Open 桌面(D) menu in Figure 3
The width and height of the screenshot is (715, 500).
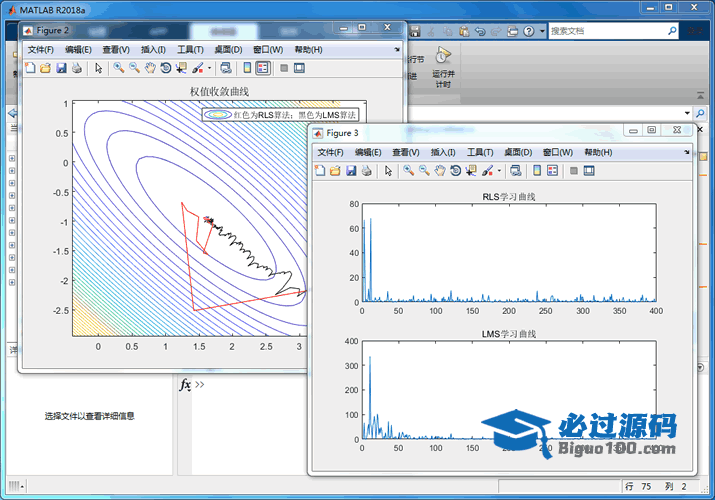click(518, 152)
